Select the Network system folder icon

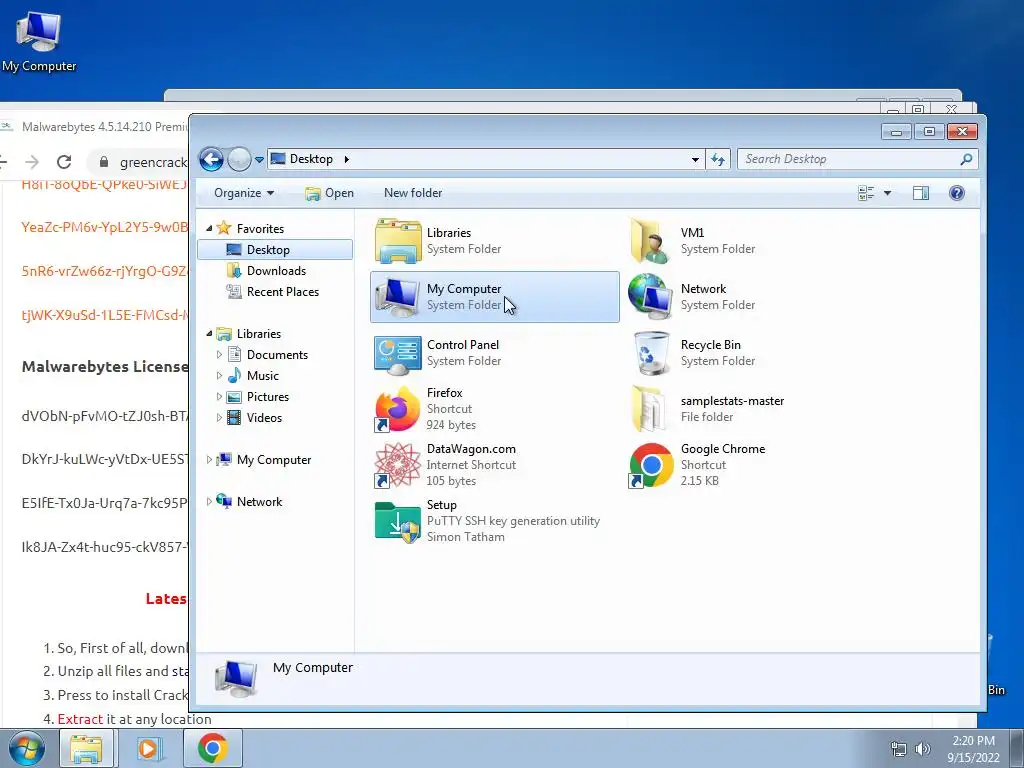[x=650, y=297]
